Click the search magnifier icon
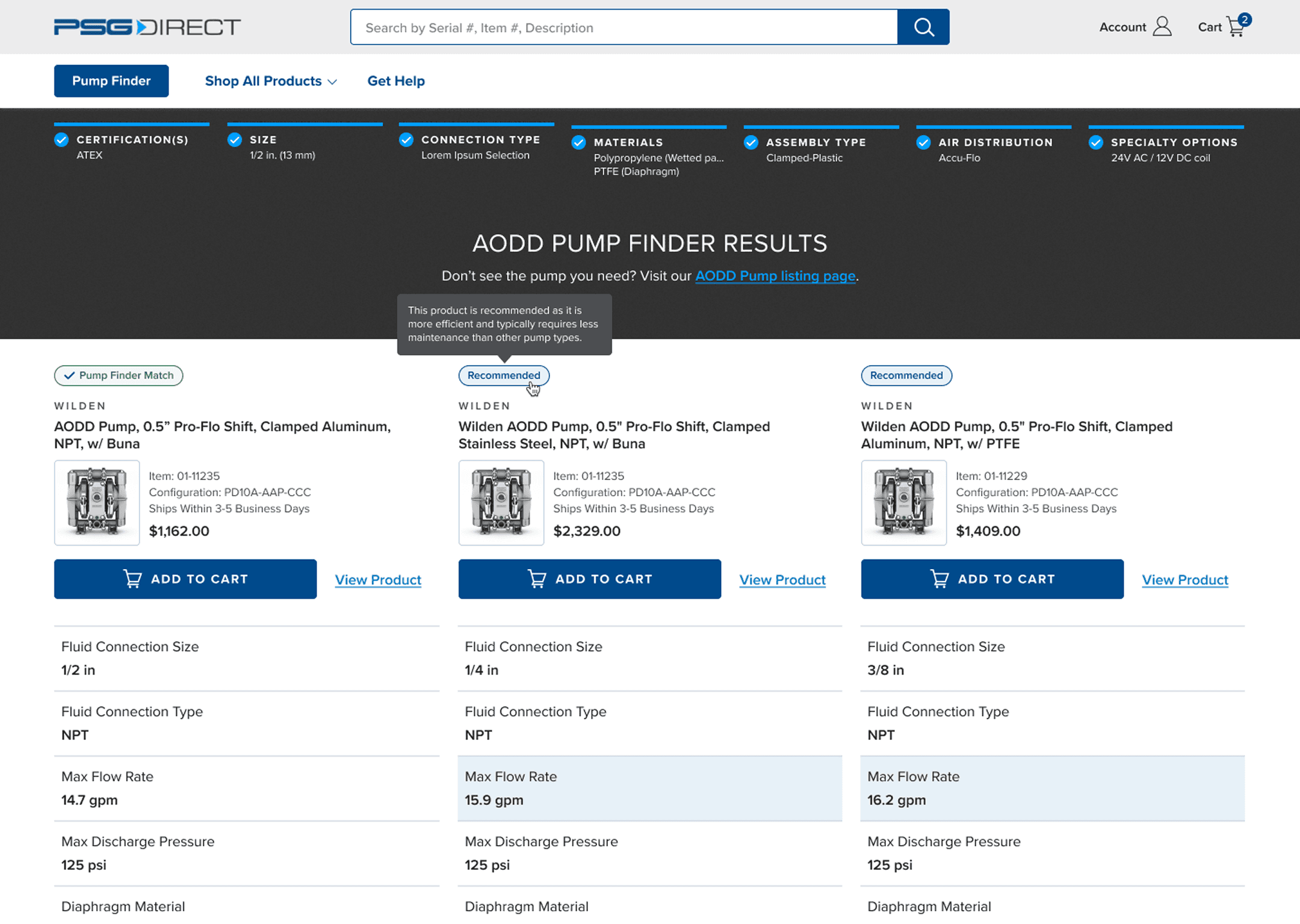 coord(924,27)
